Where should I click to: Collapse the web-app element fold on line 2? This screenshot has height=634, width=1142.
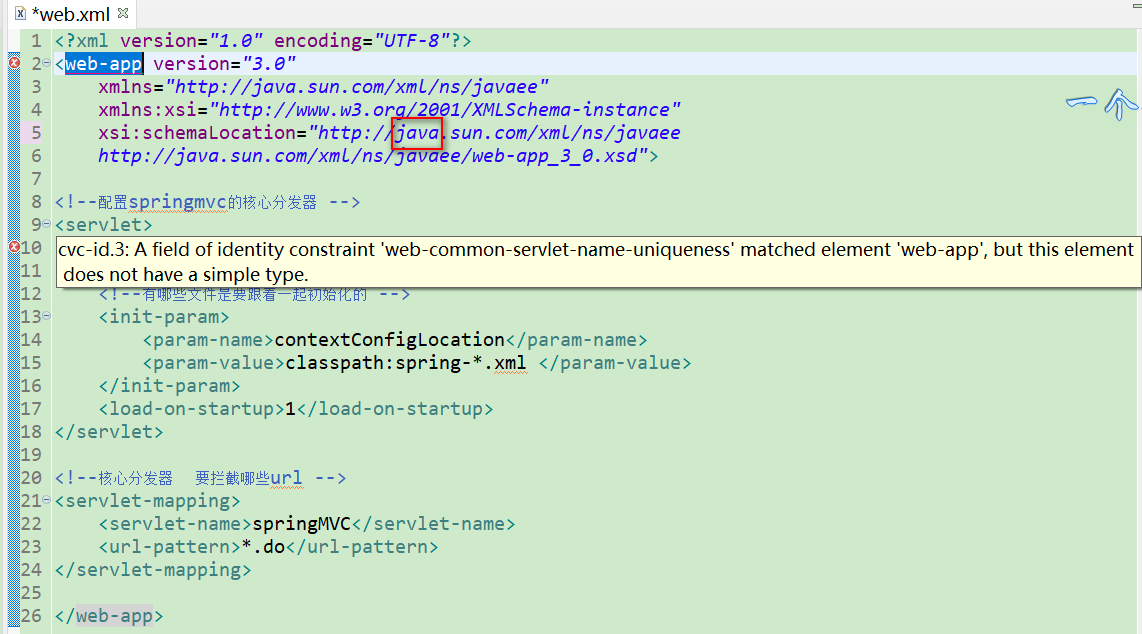[x=46, y=63]
